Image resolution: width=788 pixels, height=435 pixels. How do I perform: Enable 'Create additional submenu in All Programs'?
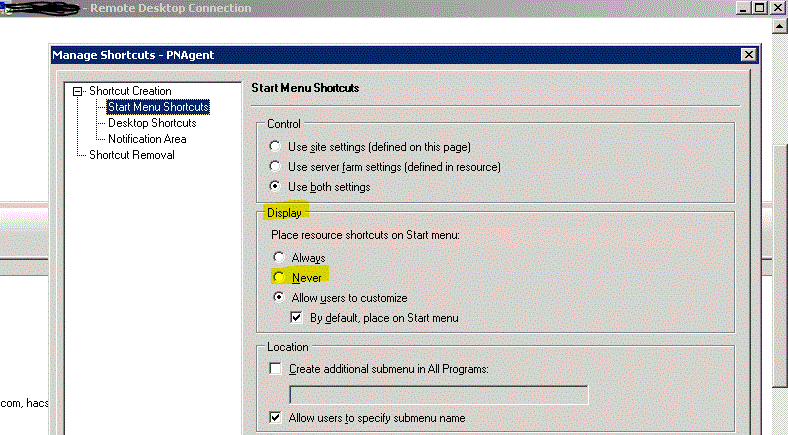[275, 369]
